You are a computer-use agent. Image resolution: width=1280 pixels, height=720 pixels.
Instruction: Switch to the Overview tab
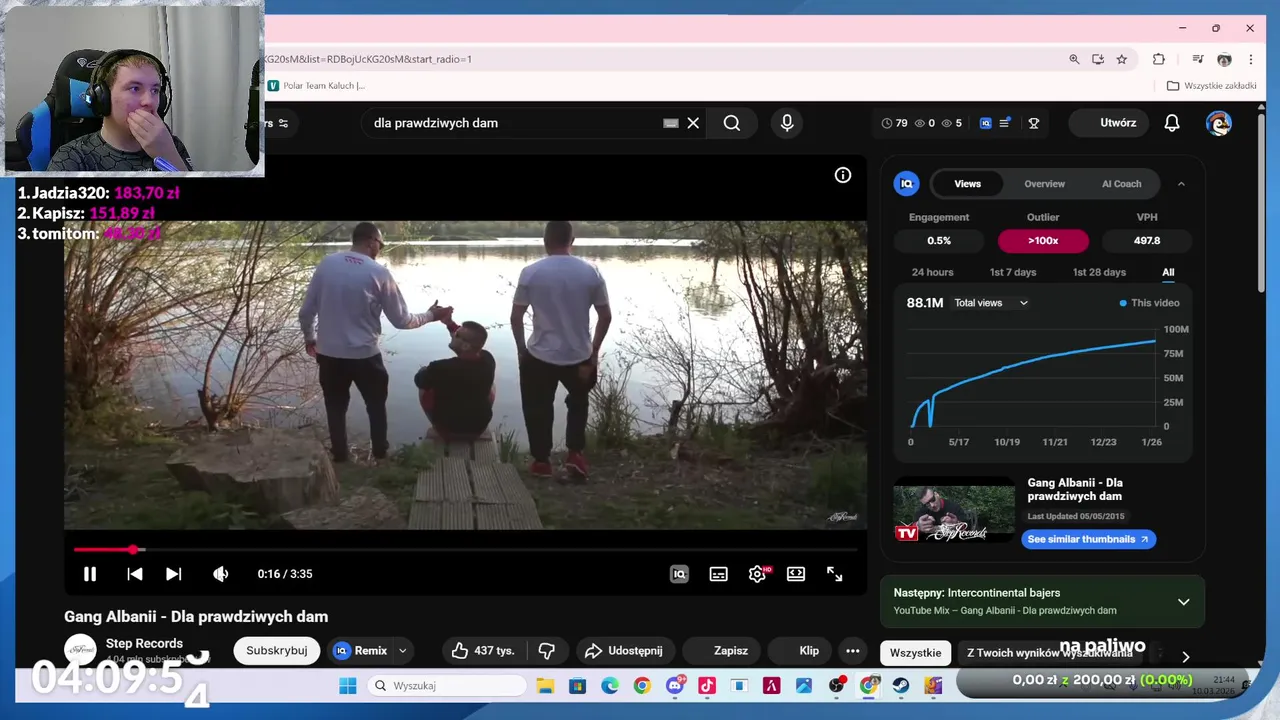1044,184
